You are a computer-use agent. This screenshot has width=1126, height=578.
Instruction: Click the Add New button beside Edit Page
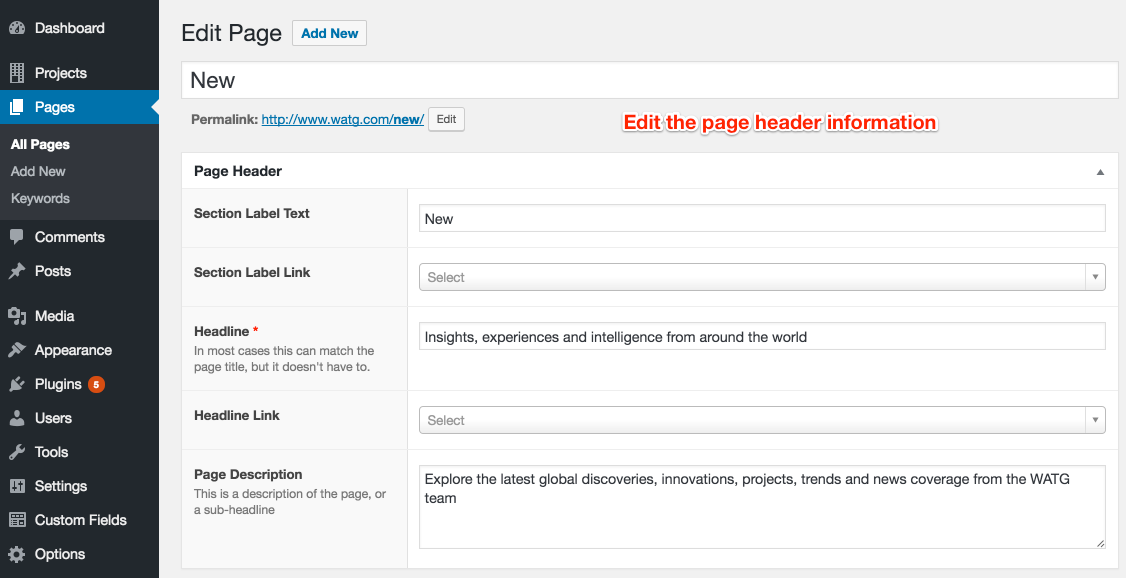pos(329,33)
